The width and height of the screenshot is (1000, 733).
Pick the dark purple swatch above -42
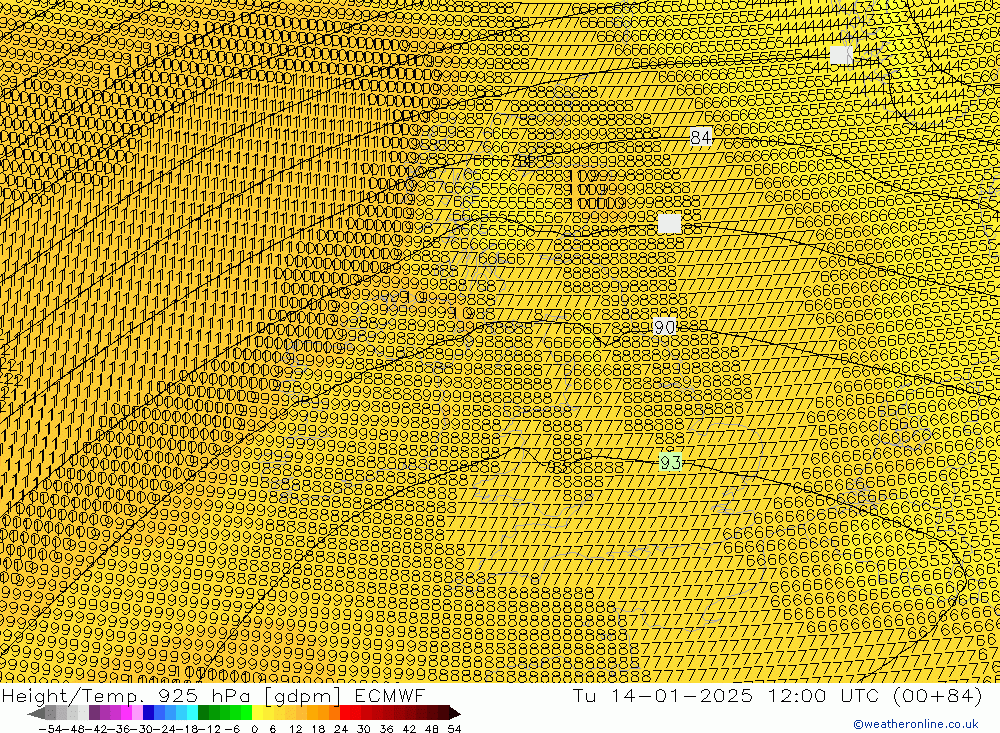point(94,713)
